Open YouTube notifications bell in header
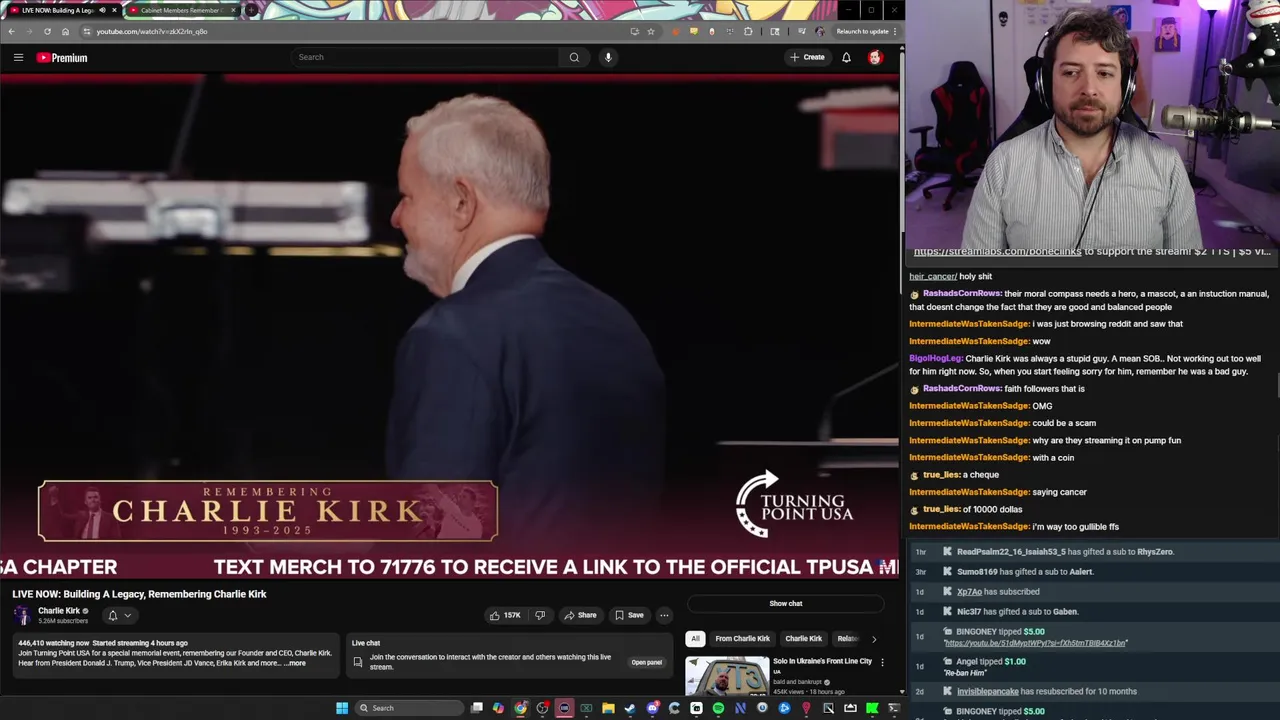The width and height of the screenshot is (1280, 720). (x=846, y=57)
